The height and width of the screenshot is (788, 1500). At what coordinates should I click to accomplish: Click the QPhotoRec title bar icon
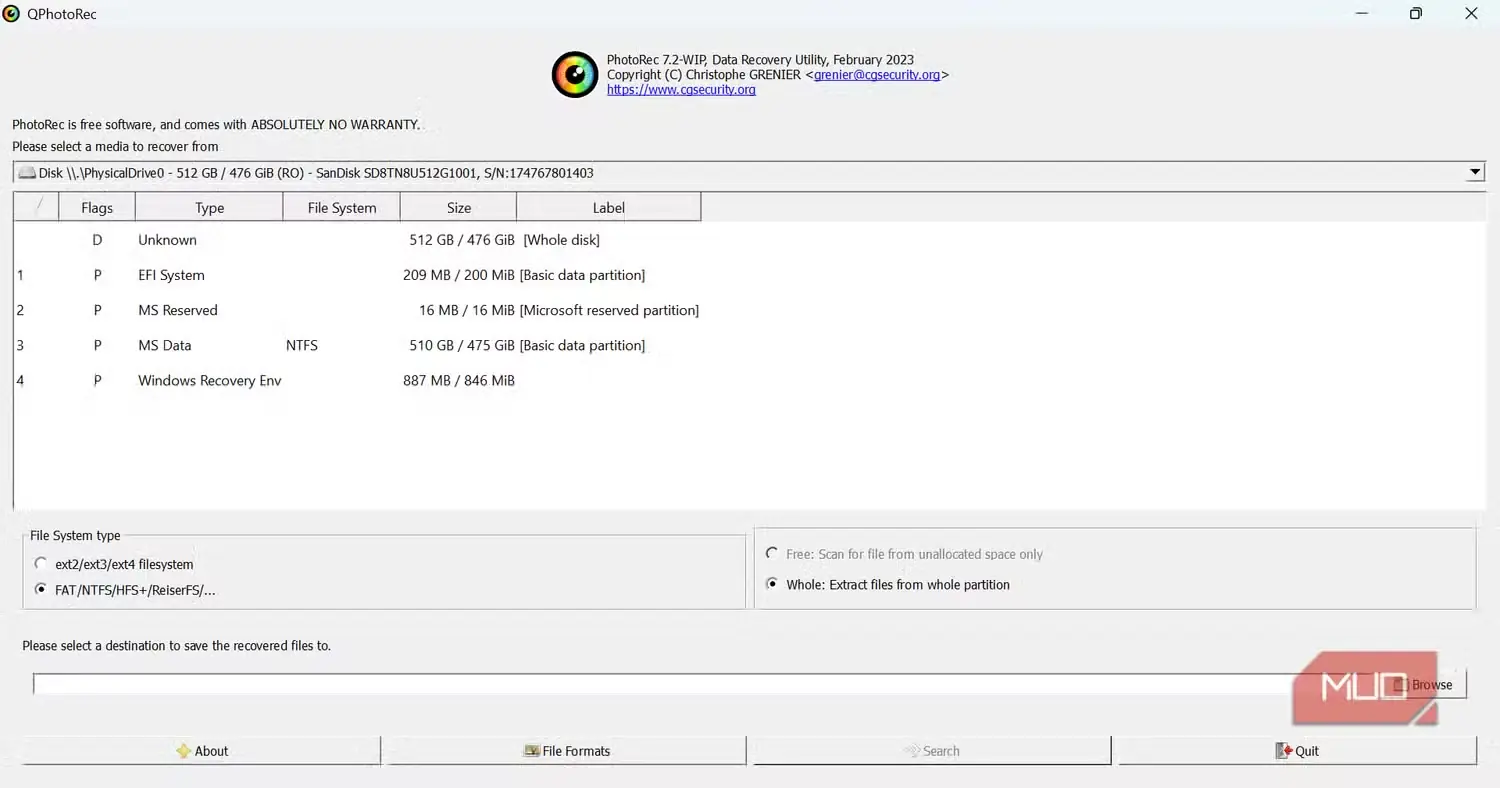click(x=12, y=14)
